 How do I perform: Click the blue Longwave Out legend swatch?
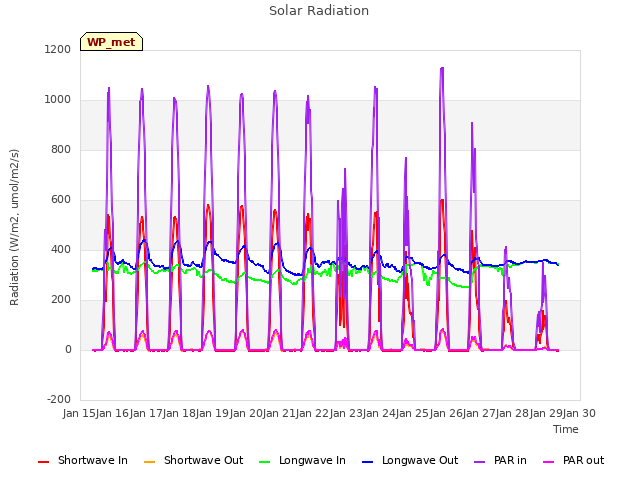point(367,462)
